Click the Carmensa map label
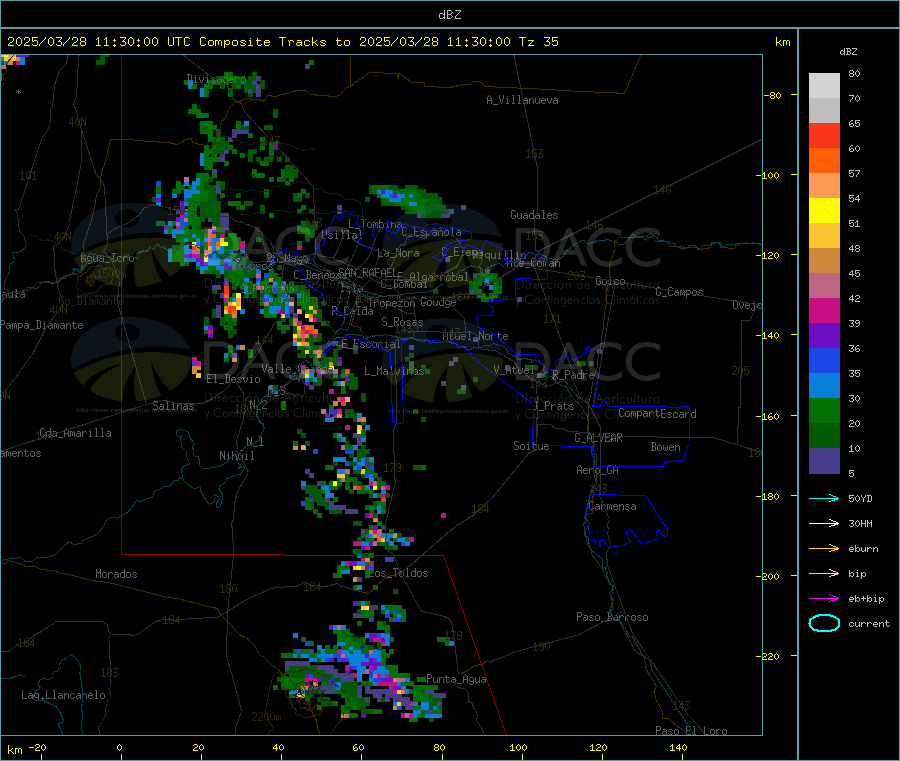Screen dimensions: 900x761 (x=612, y=506)
